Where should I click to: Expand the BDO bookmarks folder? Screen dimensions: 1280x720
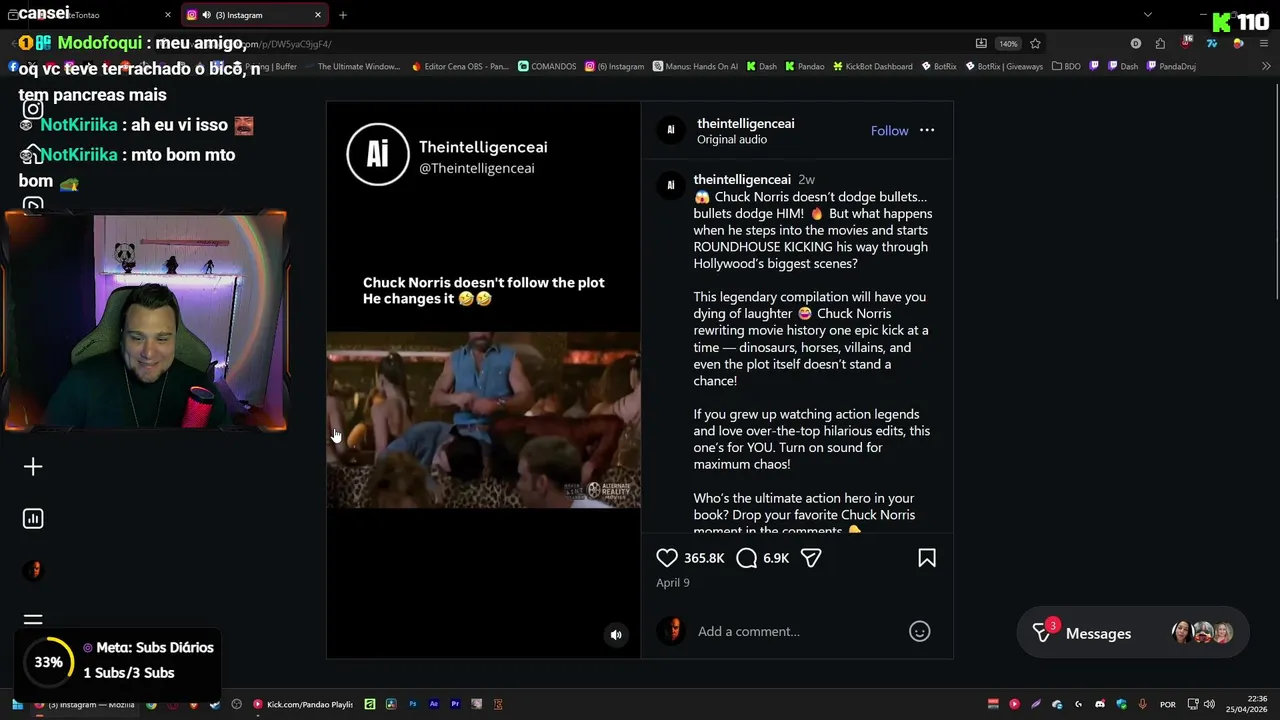[x=1066, y=66]
